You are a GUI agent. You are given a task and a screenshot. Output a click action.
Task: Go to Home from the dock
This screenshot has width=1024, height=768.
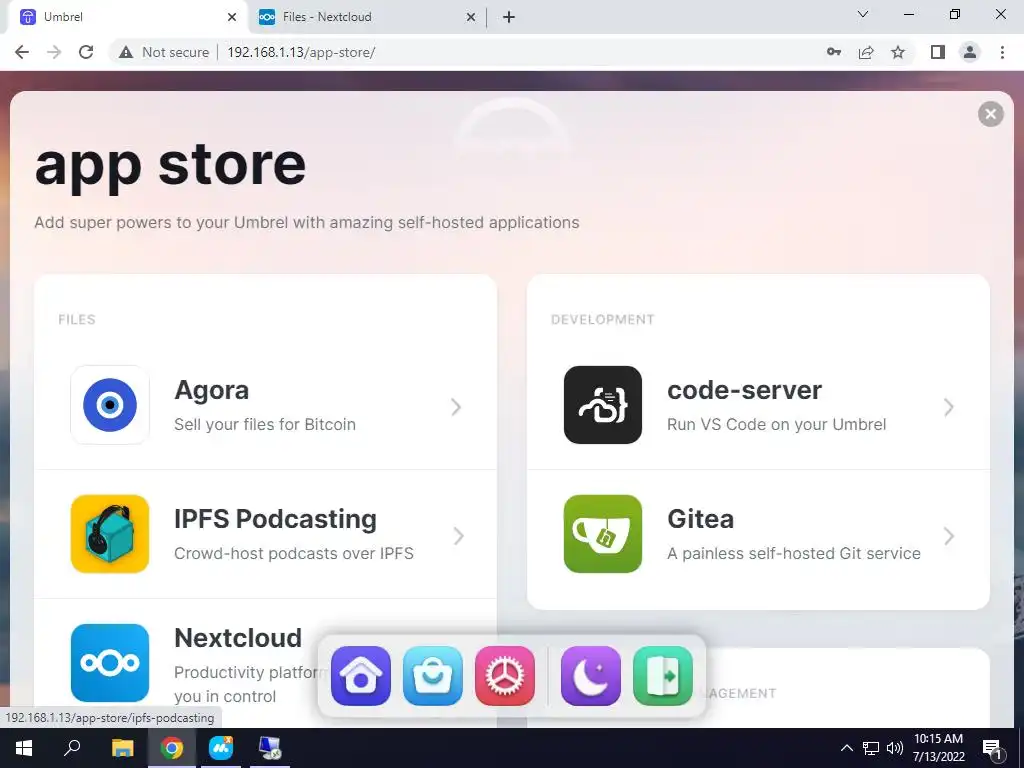(360, 676)
